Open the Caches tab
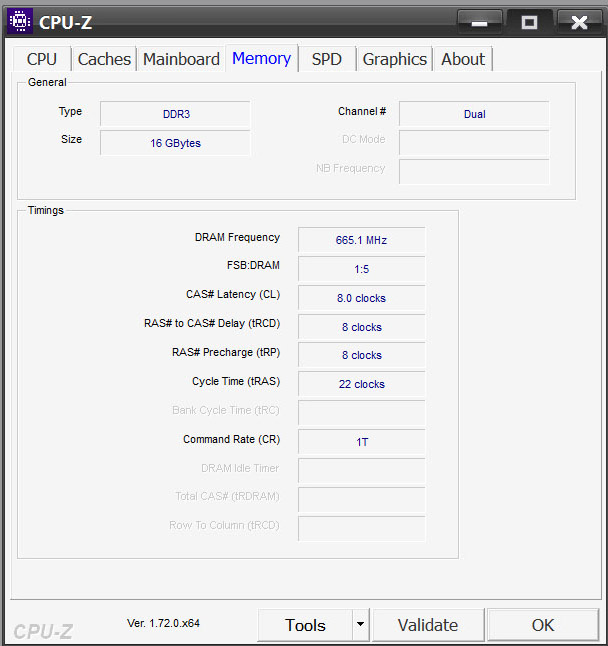Image resolution: width=608 pixels, height=646 pixels. coord(104,59)
